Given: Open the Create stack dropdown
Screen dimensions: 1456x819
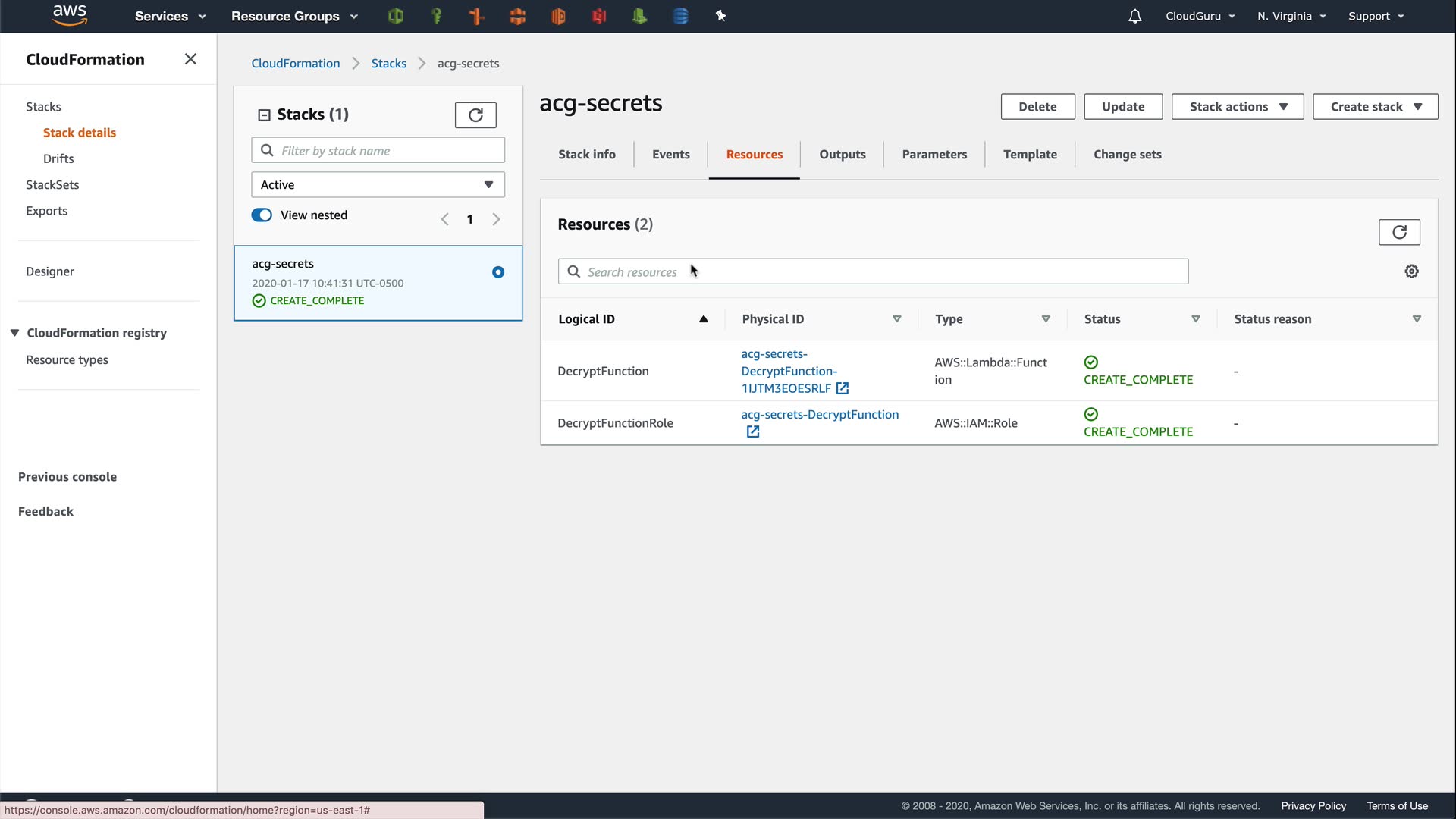Looking at the screenshot, I should [x=1375, y=107].
